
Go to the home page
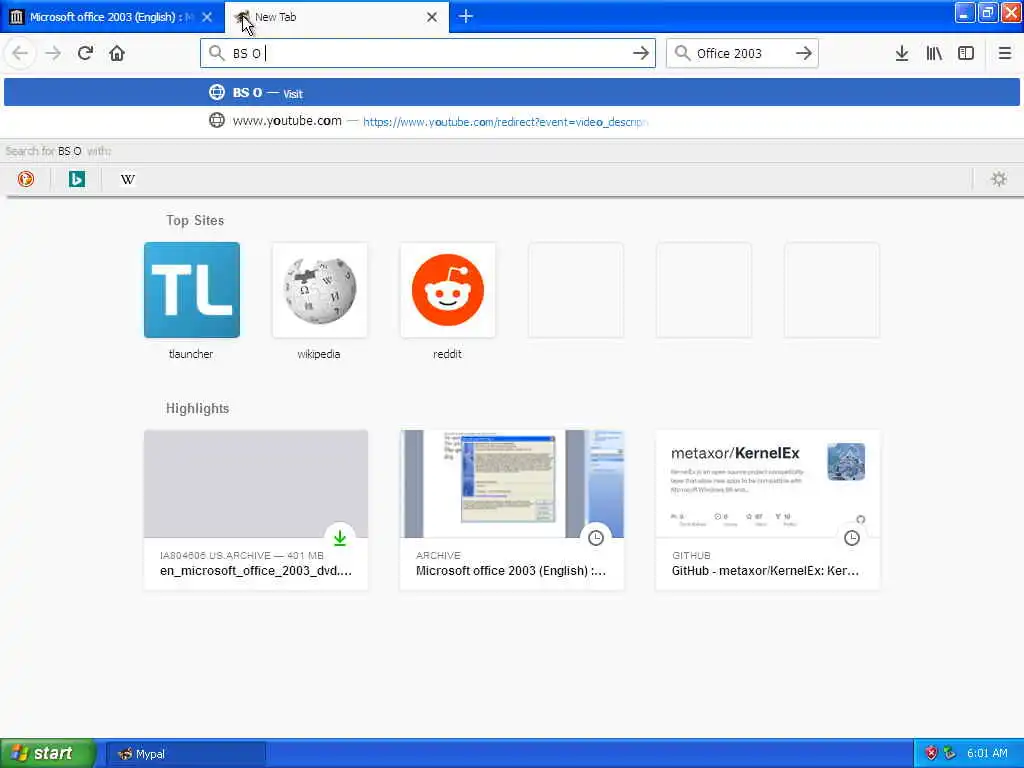117,53
